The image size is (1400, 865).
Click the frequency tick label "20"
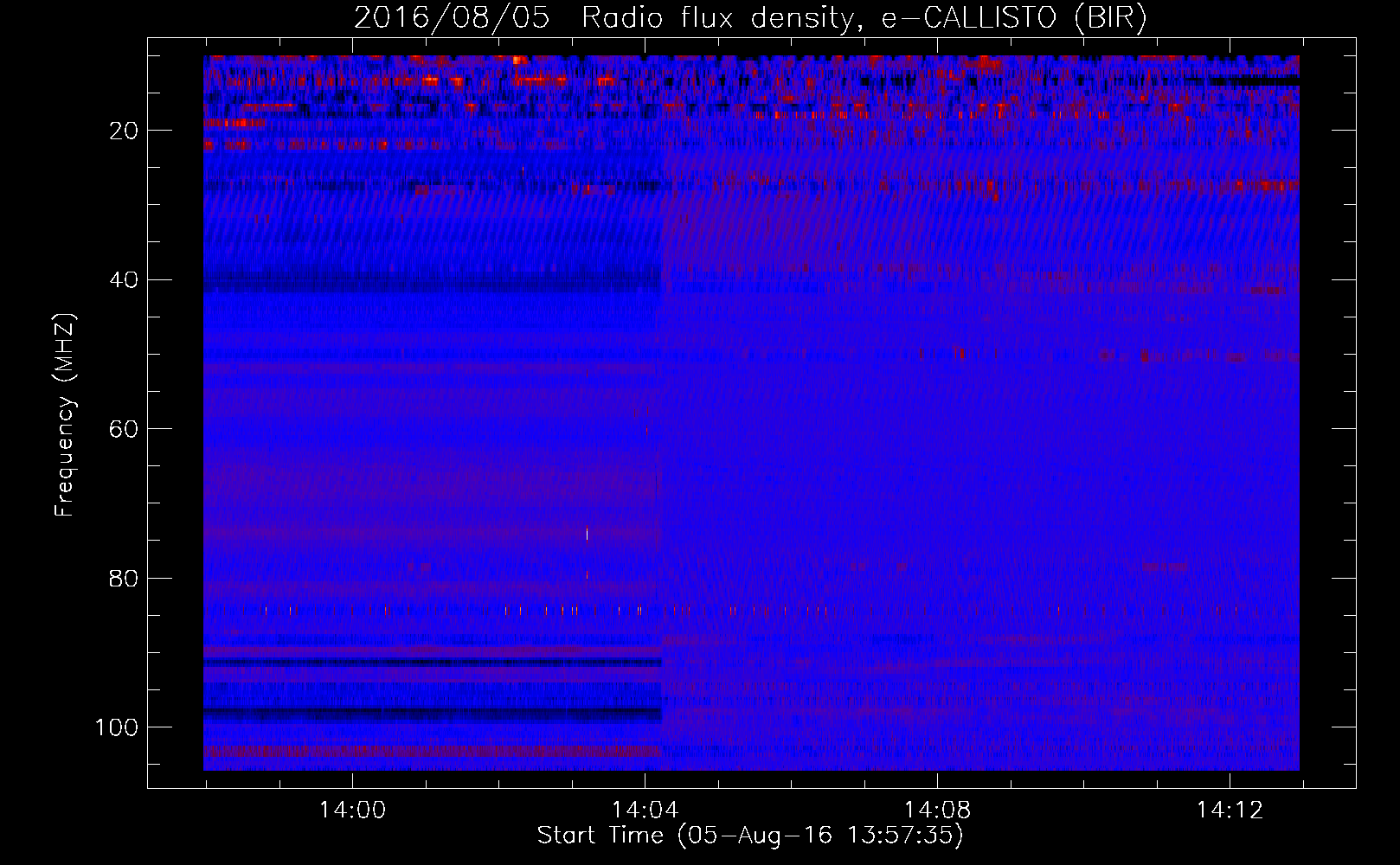pyautogui.click(x=125, y=131)
